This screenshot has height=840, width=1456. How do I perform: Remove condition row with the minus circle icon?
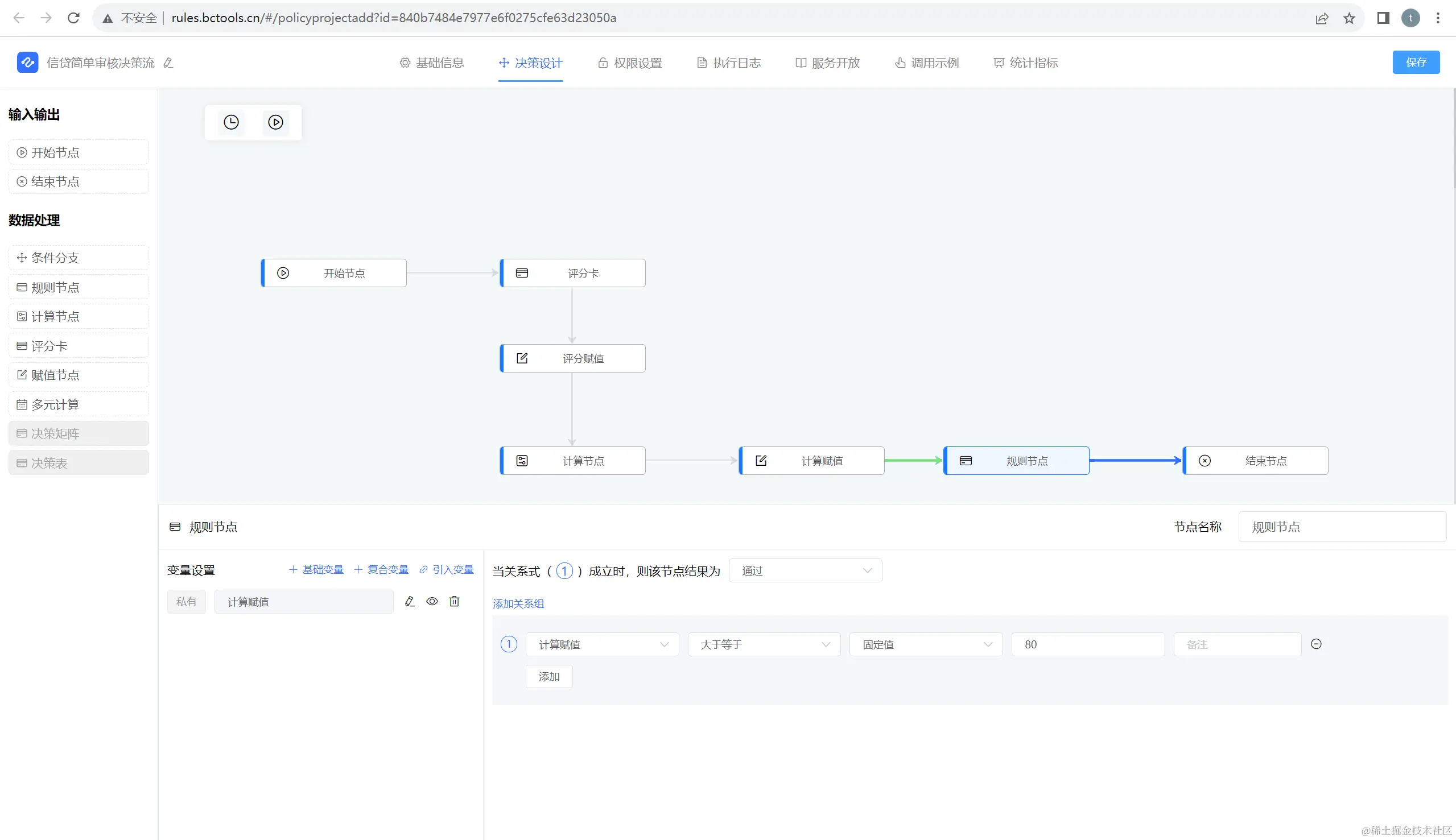pyautogui.click(x=1316, y=644)
